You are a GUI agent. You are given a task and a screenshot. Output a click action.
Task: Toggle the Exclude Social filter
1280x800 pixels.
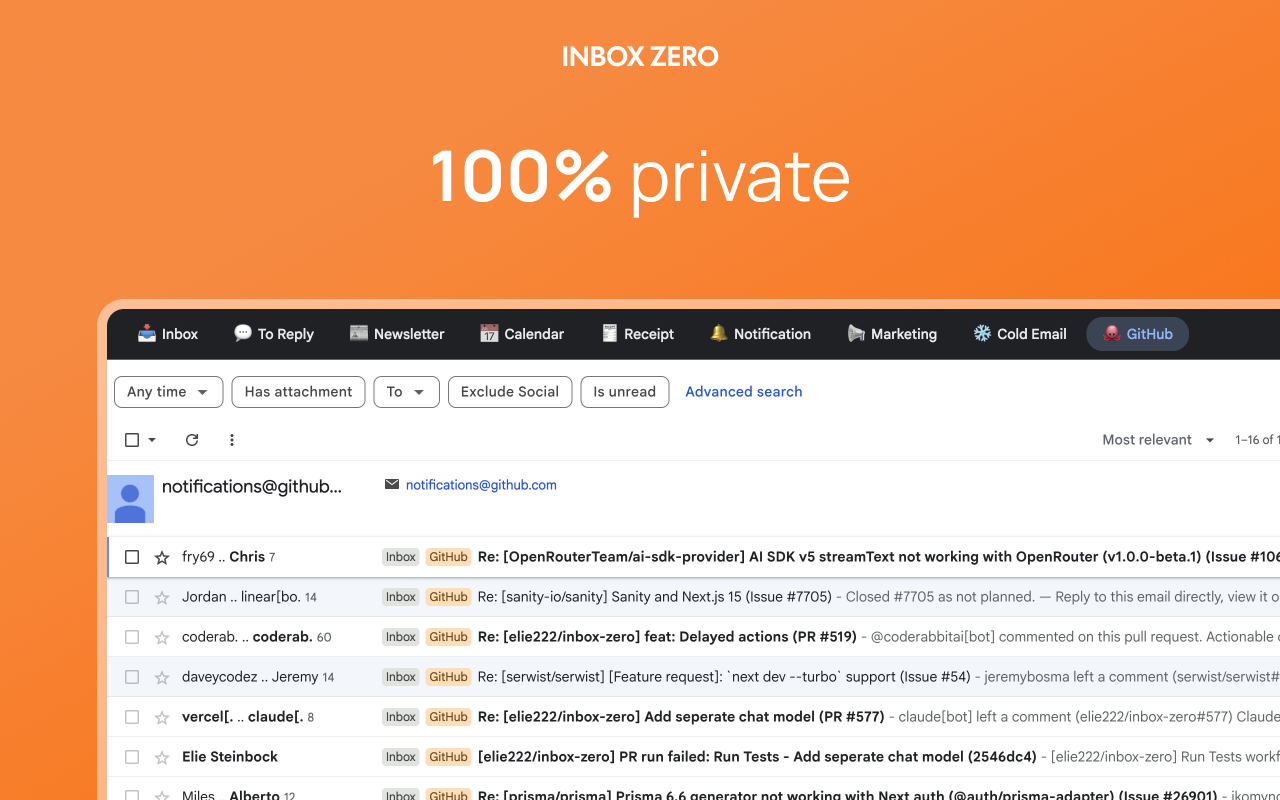click(x=510, y=392)
